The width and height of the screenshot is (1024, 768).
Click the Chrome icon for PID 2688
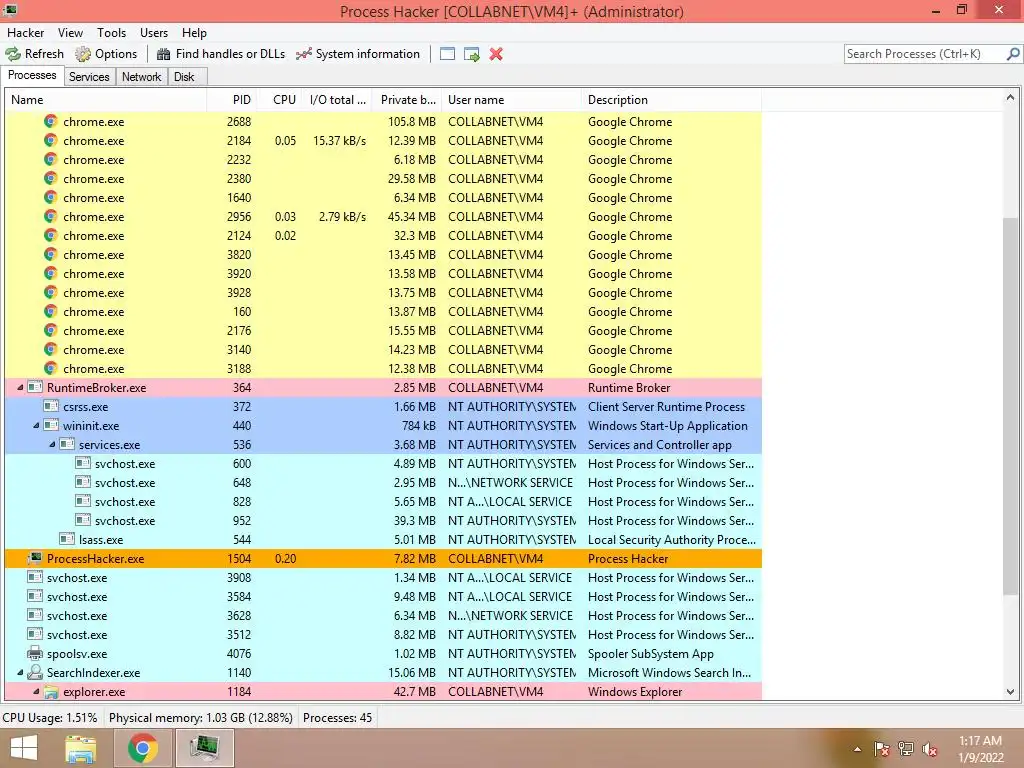(x=50, y=121)
